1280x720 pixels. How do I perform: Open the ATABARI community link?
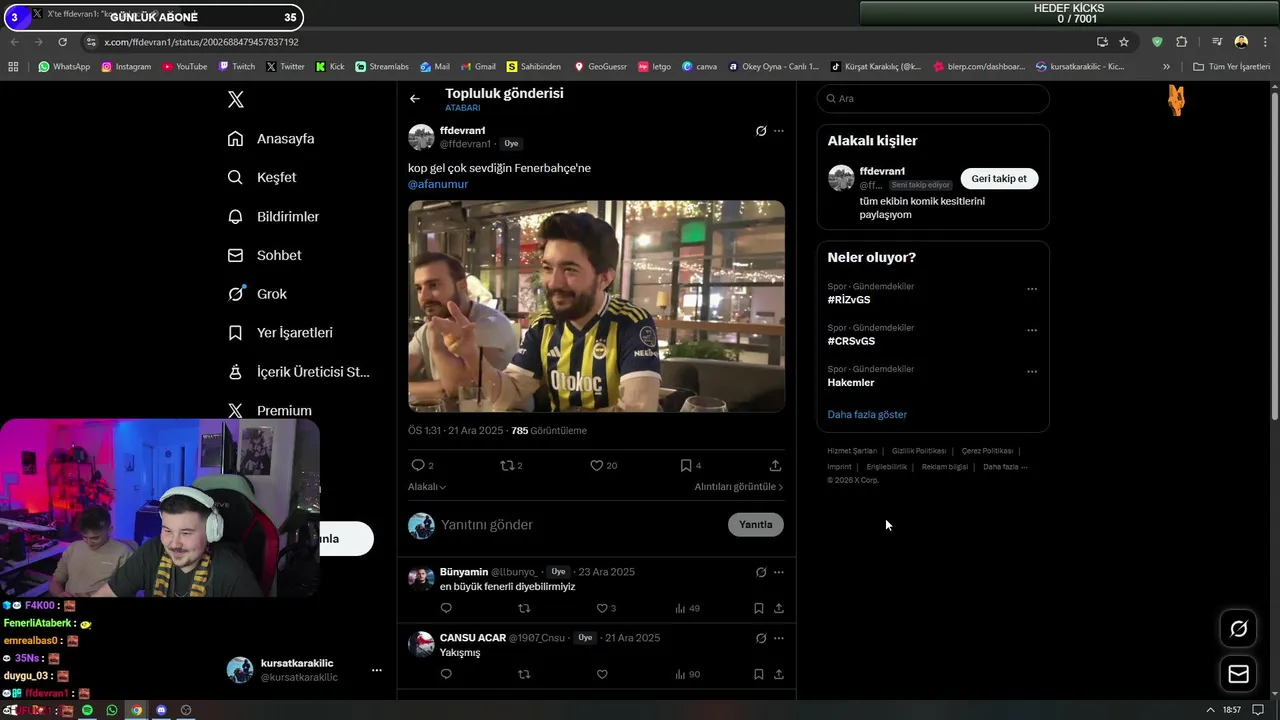463,108
